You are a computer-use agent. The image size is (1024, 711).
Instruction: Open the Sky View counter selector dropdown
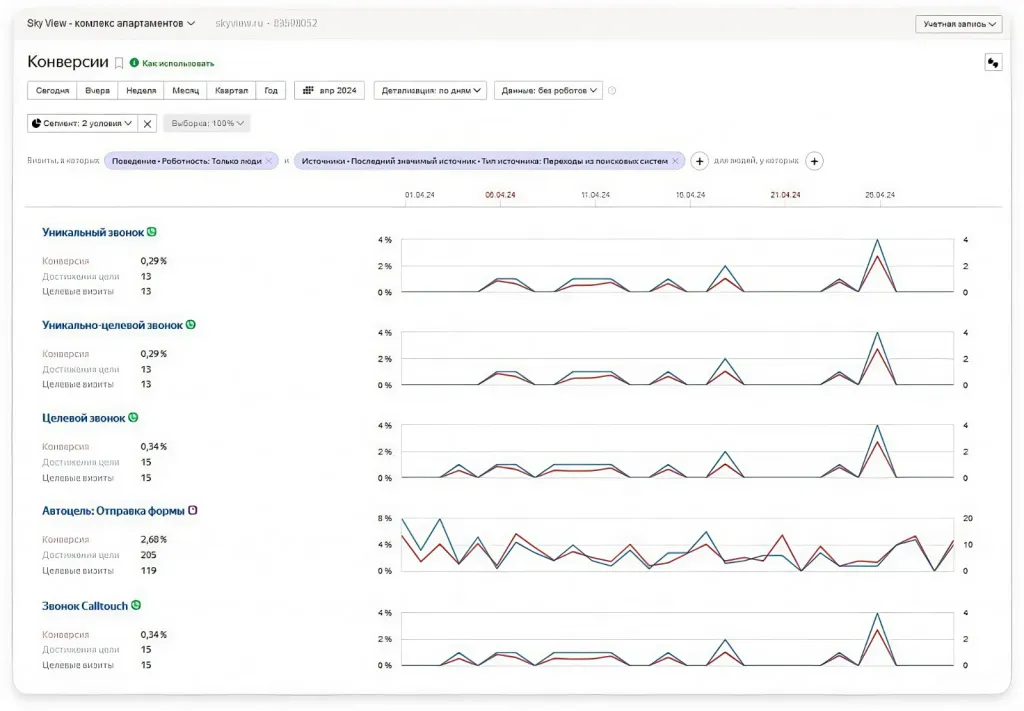pos(111,24)
